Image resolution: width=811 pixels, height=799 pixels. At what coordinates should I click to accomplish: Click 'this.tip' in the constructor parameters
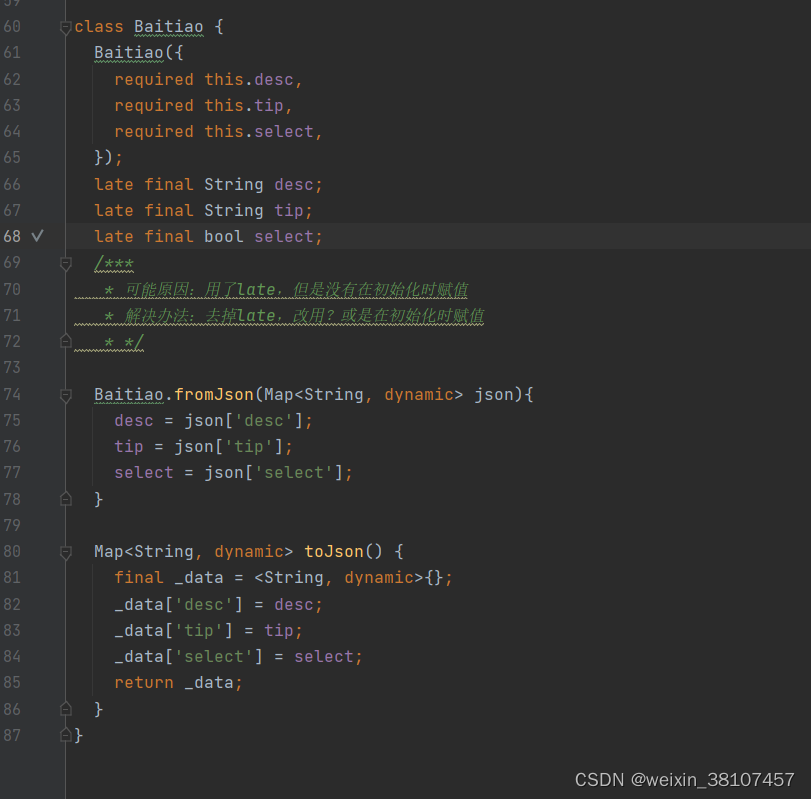point(244,105)
